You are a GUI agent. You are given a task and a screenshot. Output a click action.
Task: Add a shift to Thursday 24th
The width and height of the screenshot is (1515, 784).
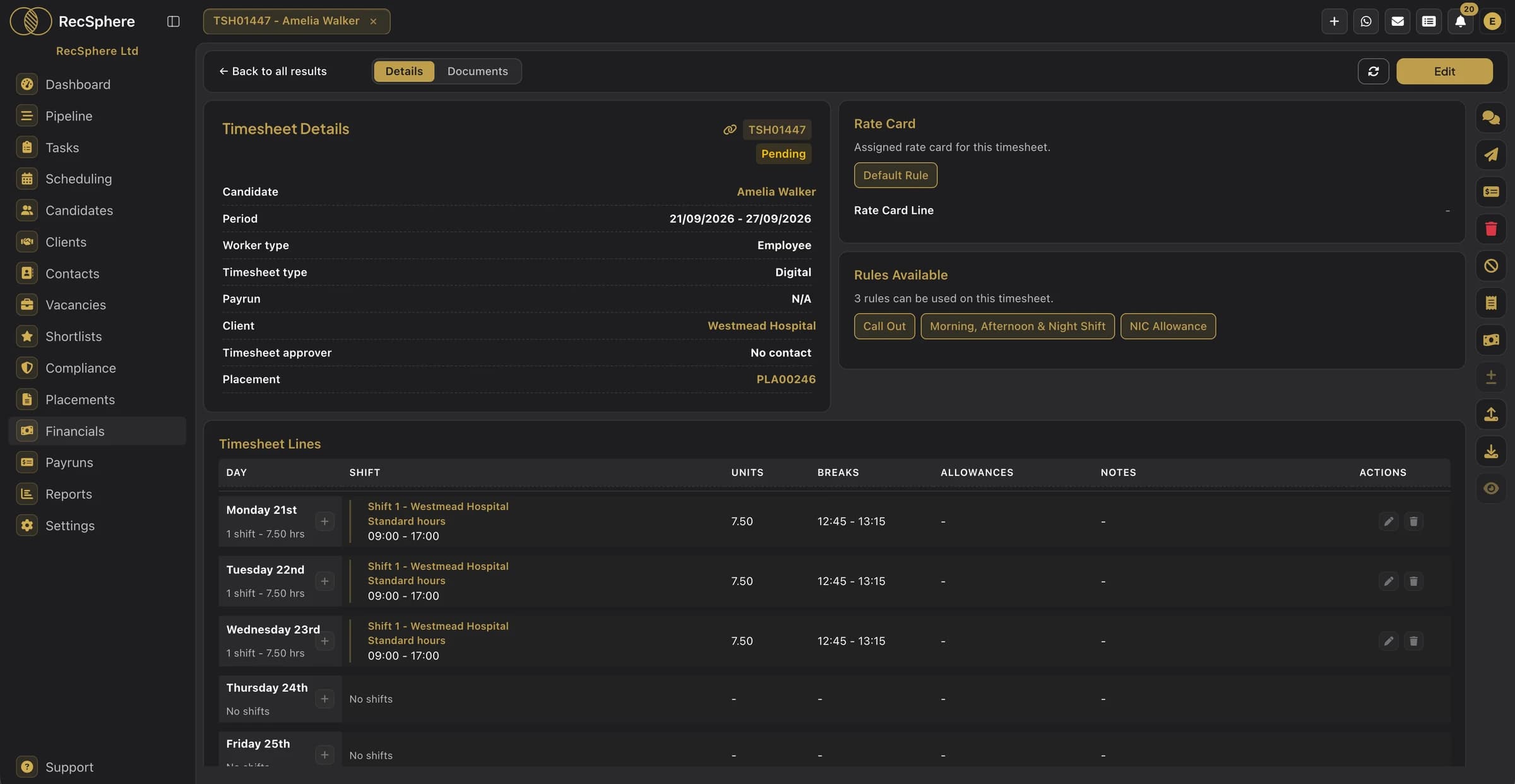[324, 699]
